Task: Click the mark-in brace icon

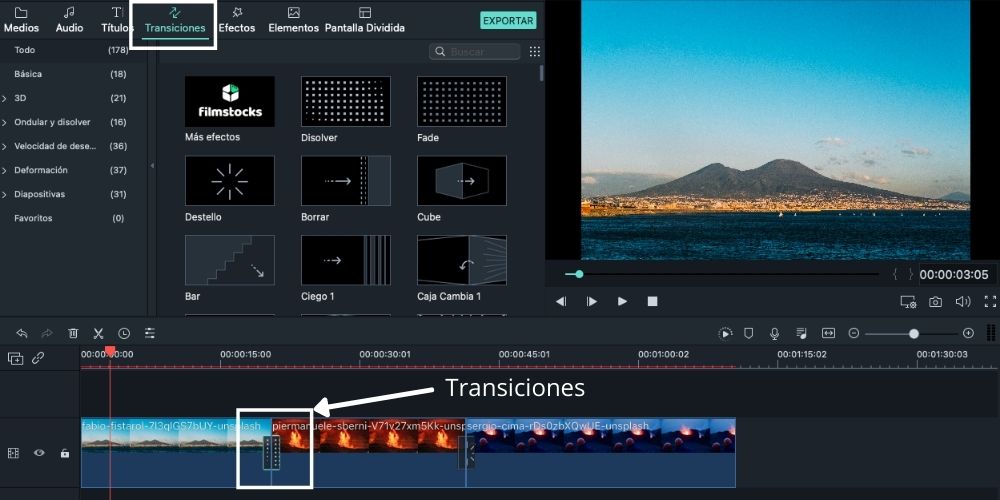Action: [x=895, y=274]
